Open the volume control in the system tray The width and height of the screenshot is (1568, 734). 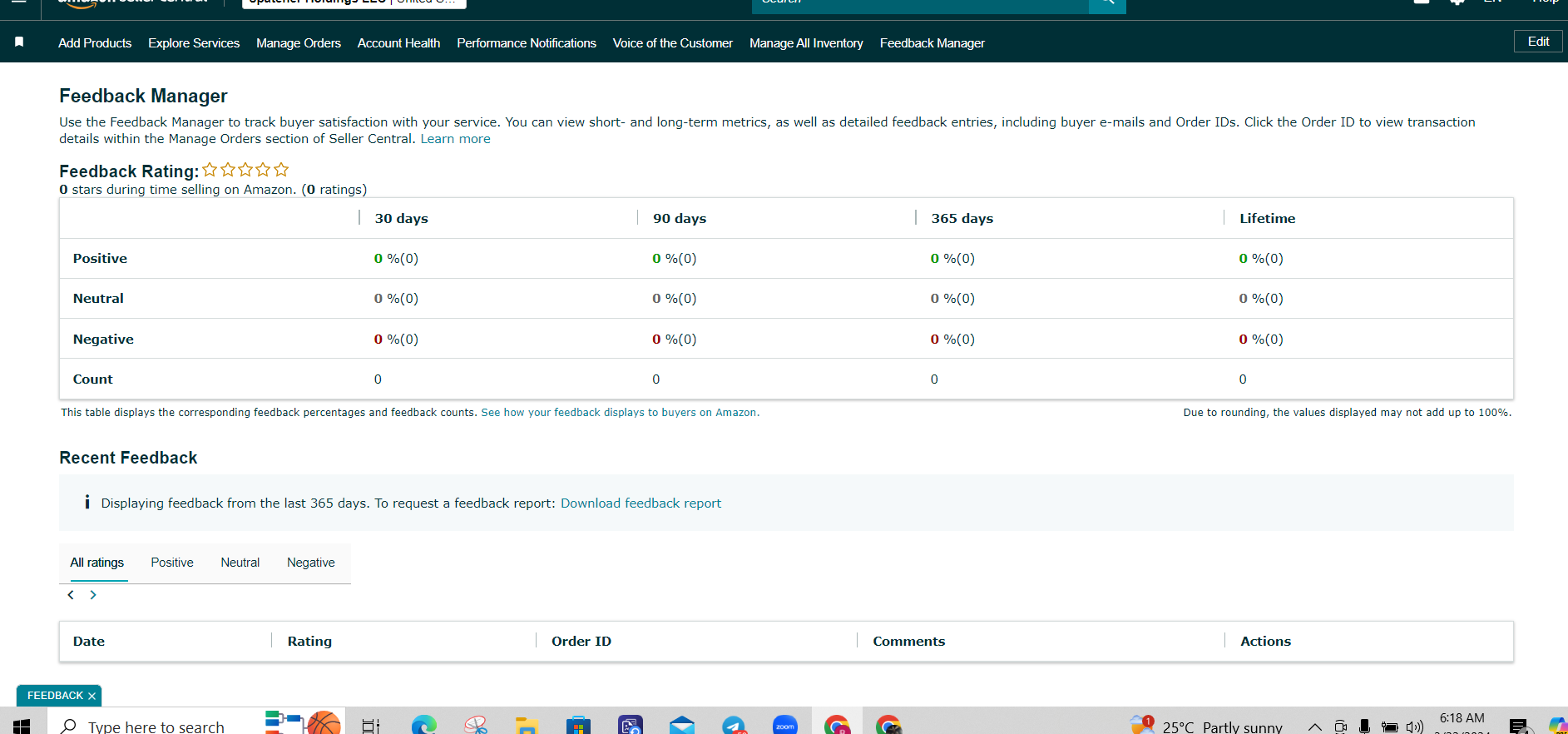[1414, 727]
